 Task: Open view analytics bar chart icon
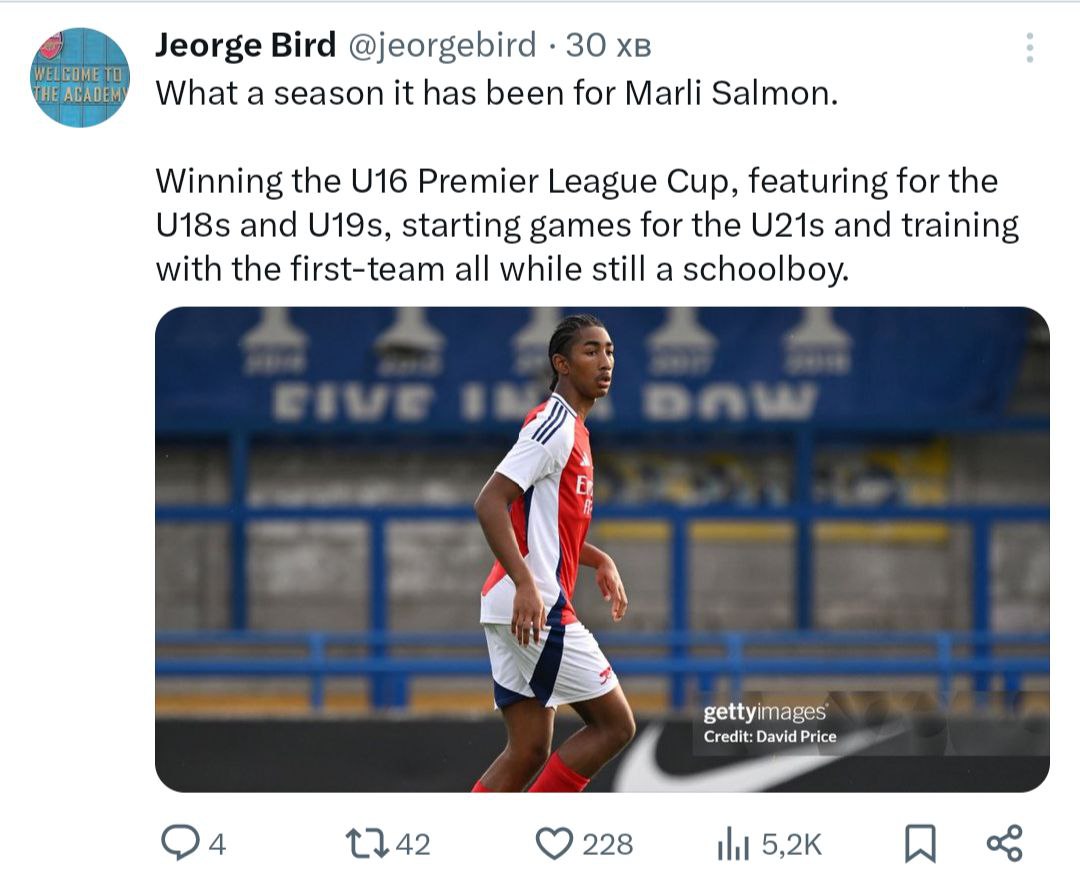(733, 844)
